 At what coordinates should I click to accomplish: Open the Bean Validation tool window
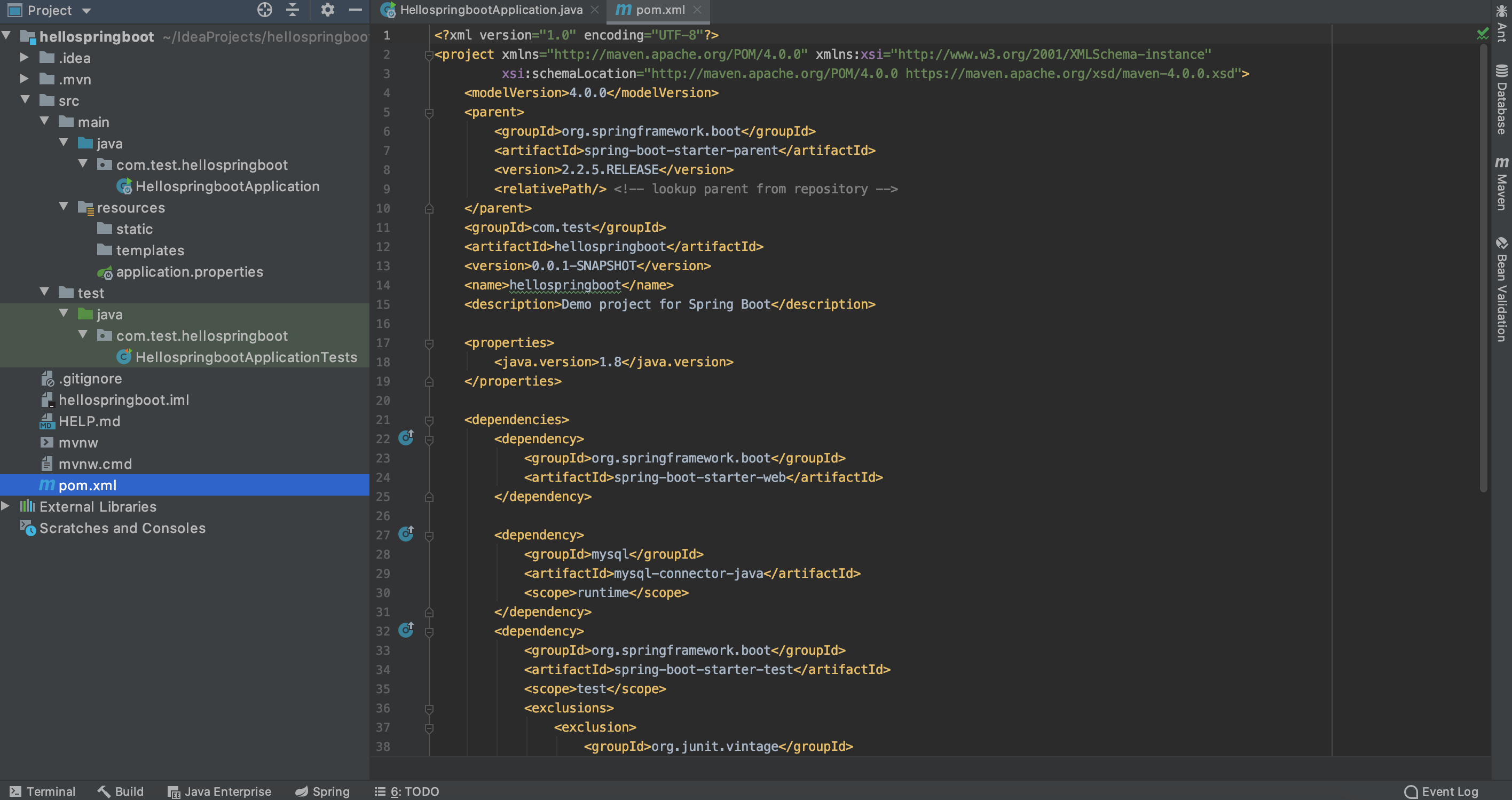coord(1501,289)
